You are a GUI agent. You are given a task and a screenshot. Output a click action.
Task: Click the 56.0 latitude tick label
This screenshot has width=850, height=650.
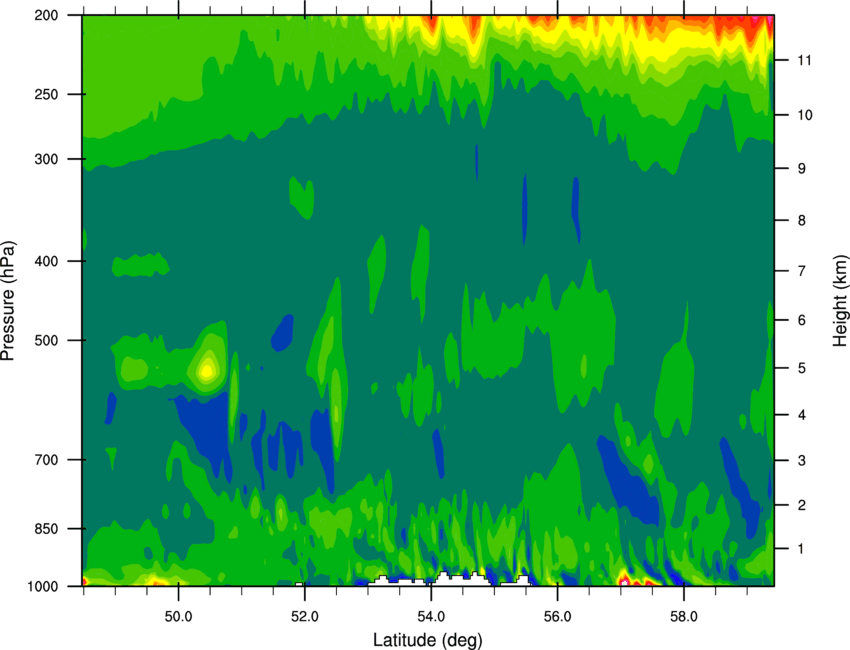(558, 617)
